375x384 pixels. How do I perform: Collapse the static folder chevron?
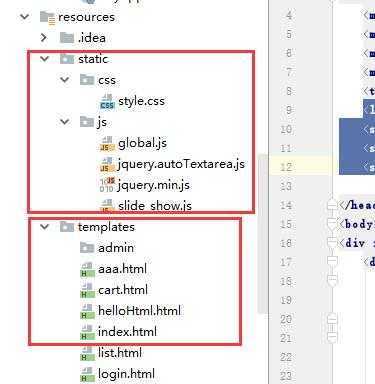click(45, 59)
